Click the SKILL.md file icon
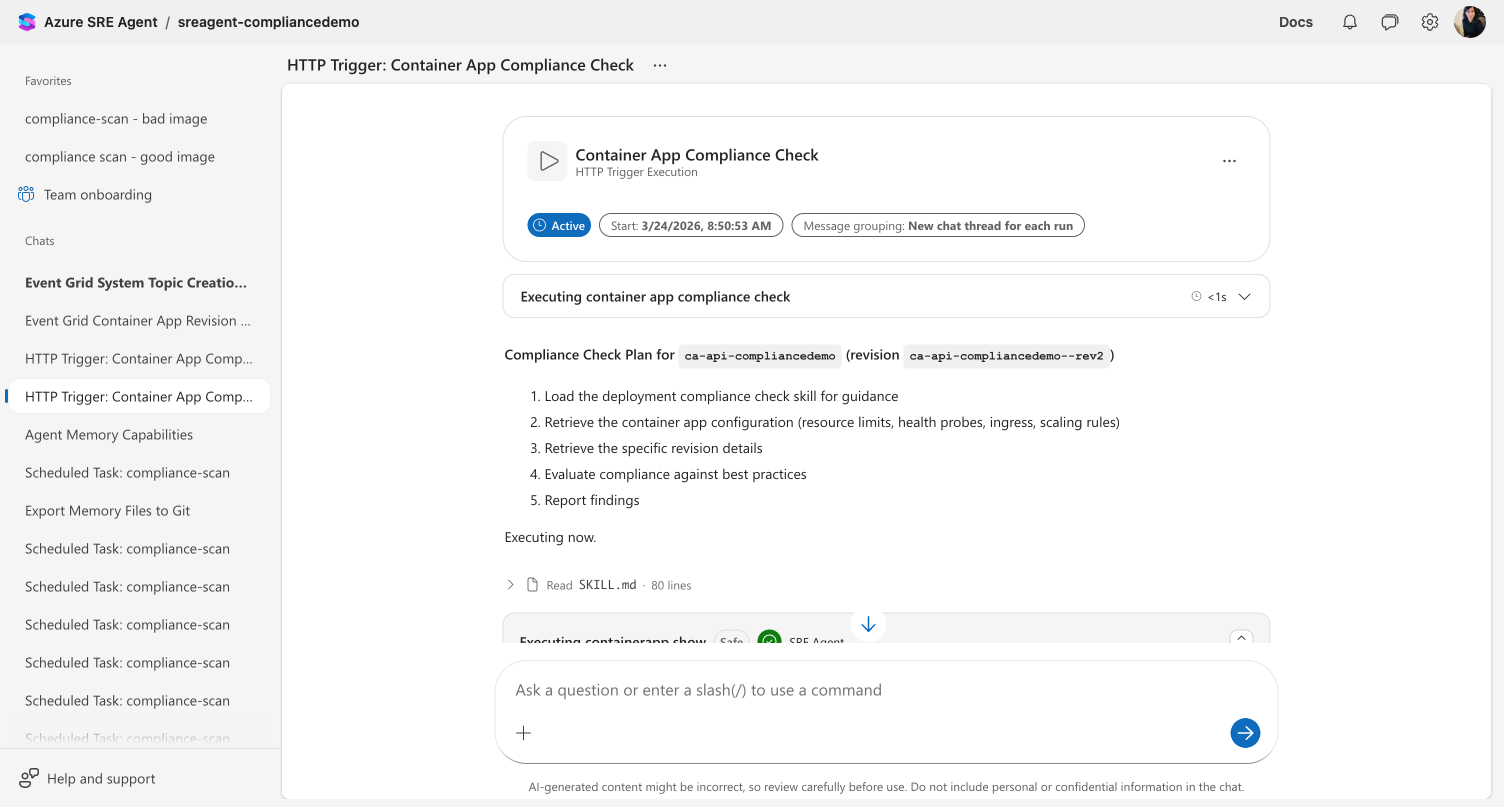Screen dimensions: 1504x807 coord(533,585)
